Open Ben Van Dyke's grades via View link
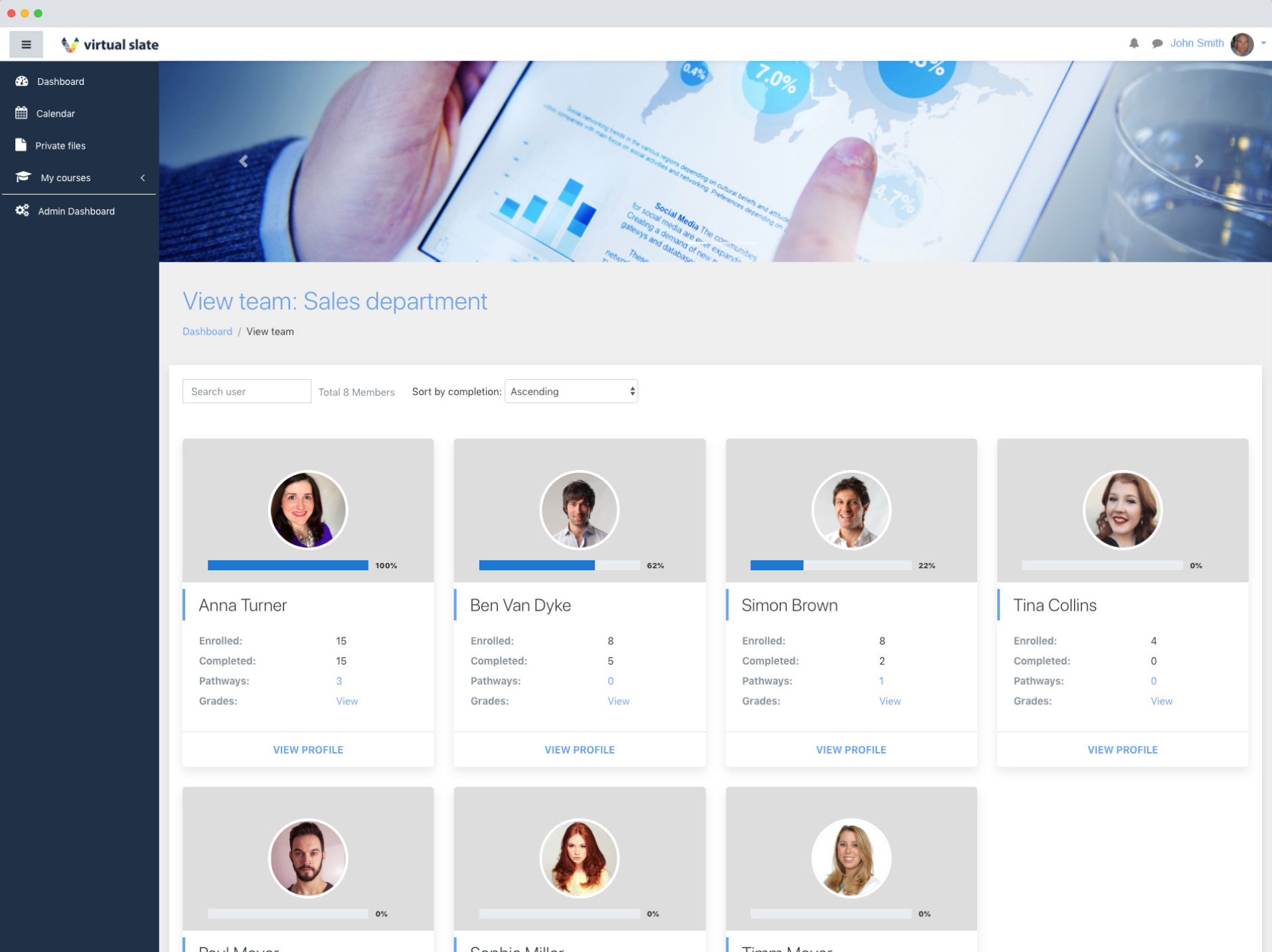The width and height of the screenshot is (1272, 952). pyautogui.click(x=617, y=701)
